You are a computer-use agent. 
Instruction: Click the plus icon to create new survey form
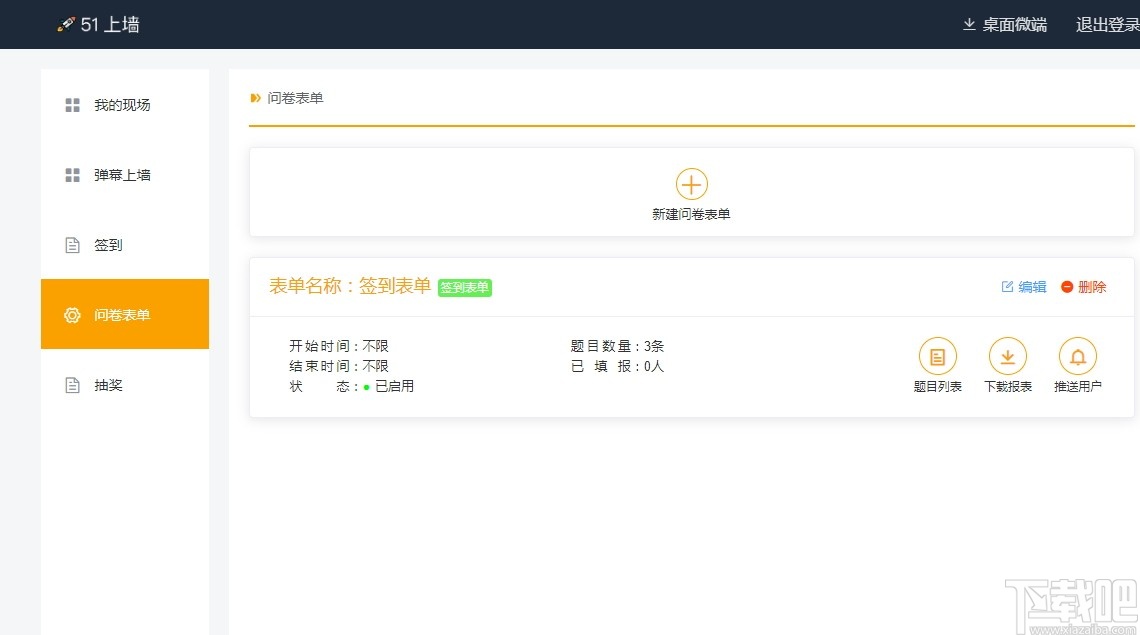691,184
